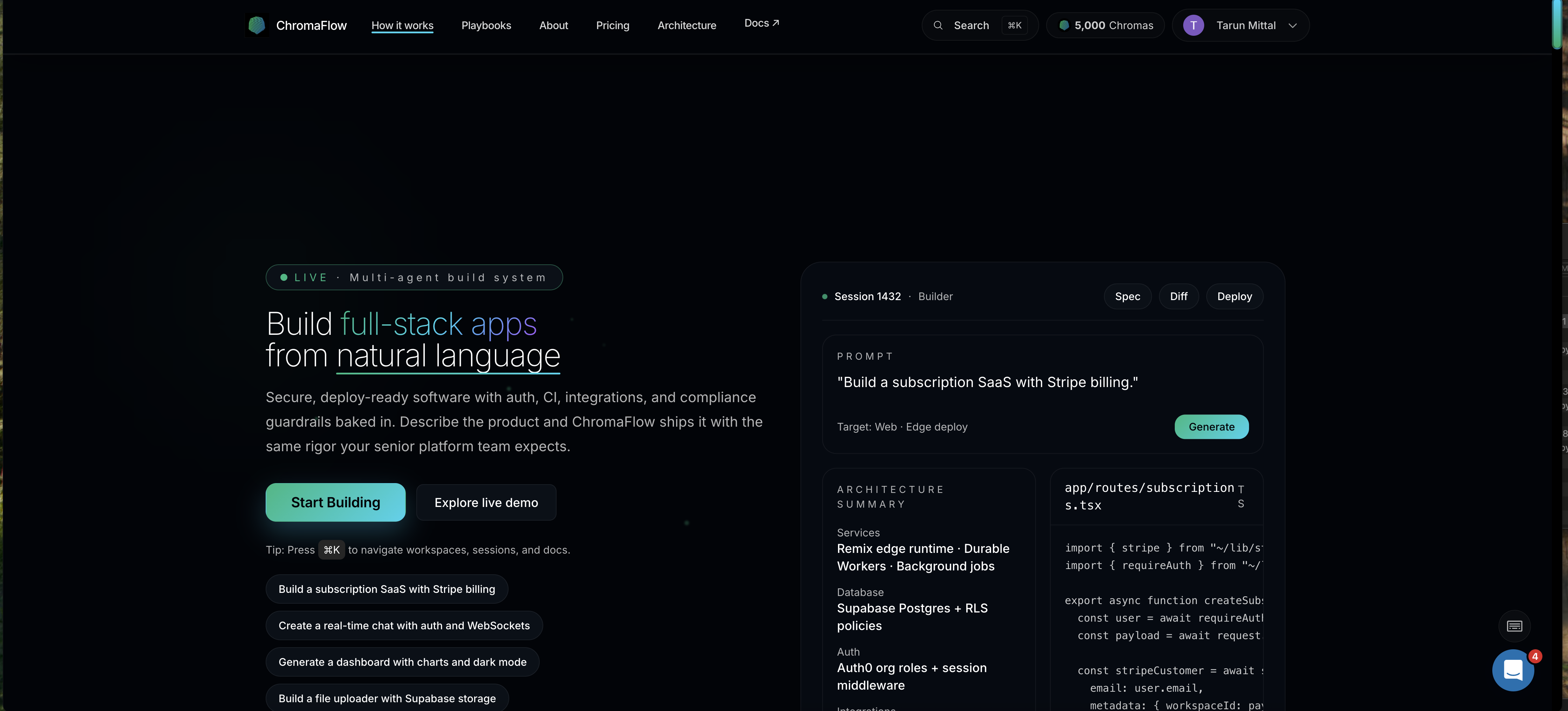Click the search magnifier icon

pos(938,26)
